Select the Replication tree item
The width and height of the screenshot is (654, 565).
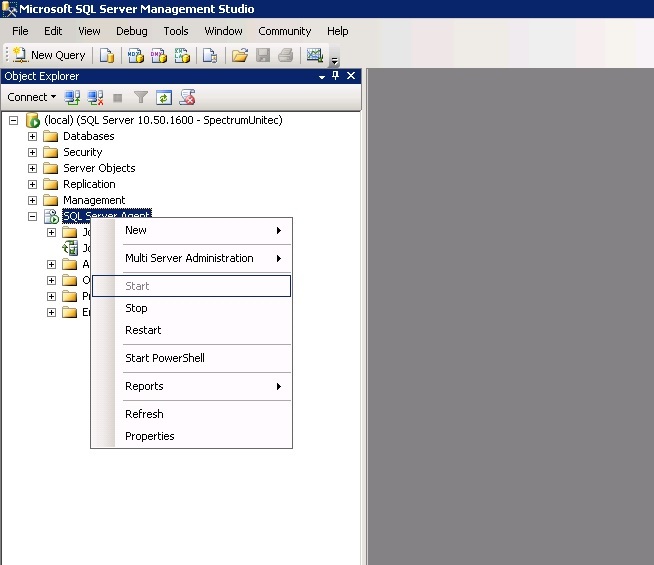coord(89,184)
